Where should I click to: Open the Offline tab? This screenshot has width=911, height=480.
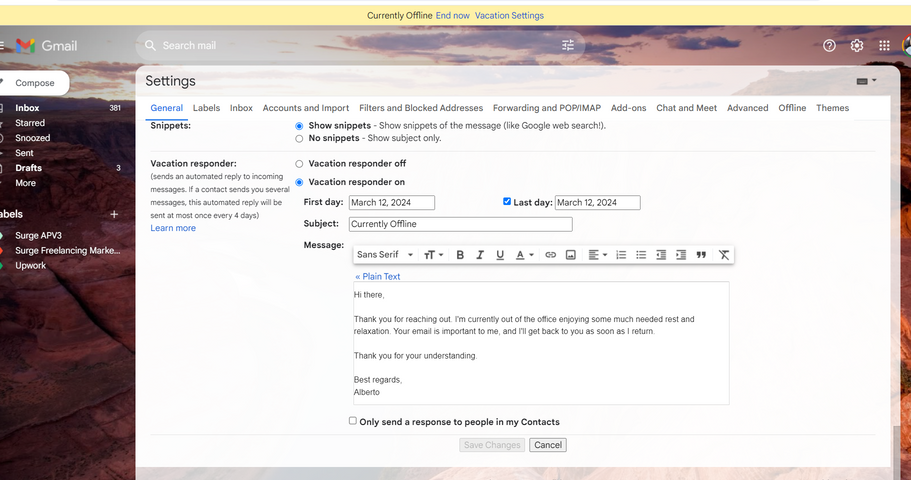(x=792, y=108)
